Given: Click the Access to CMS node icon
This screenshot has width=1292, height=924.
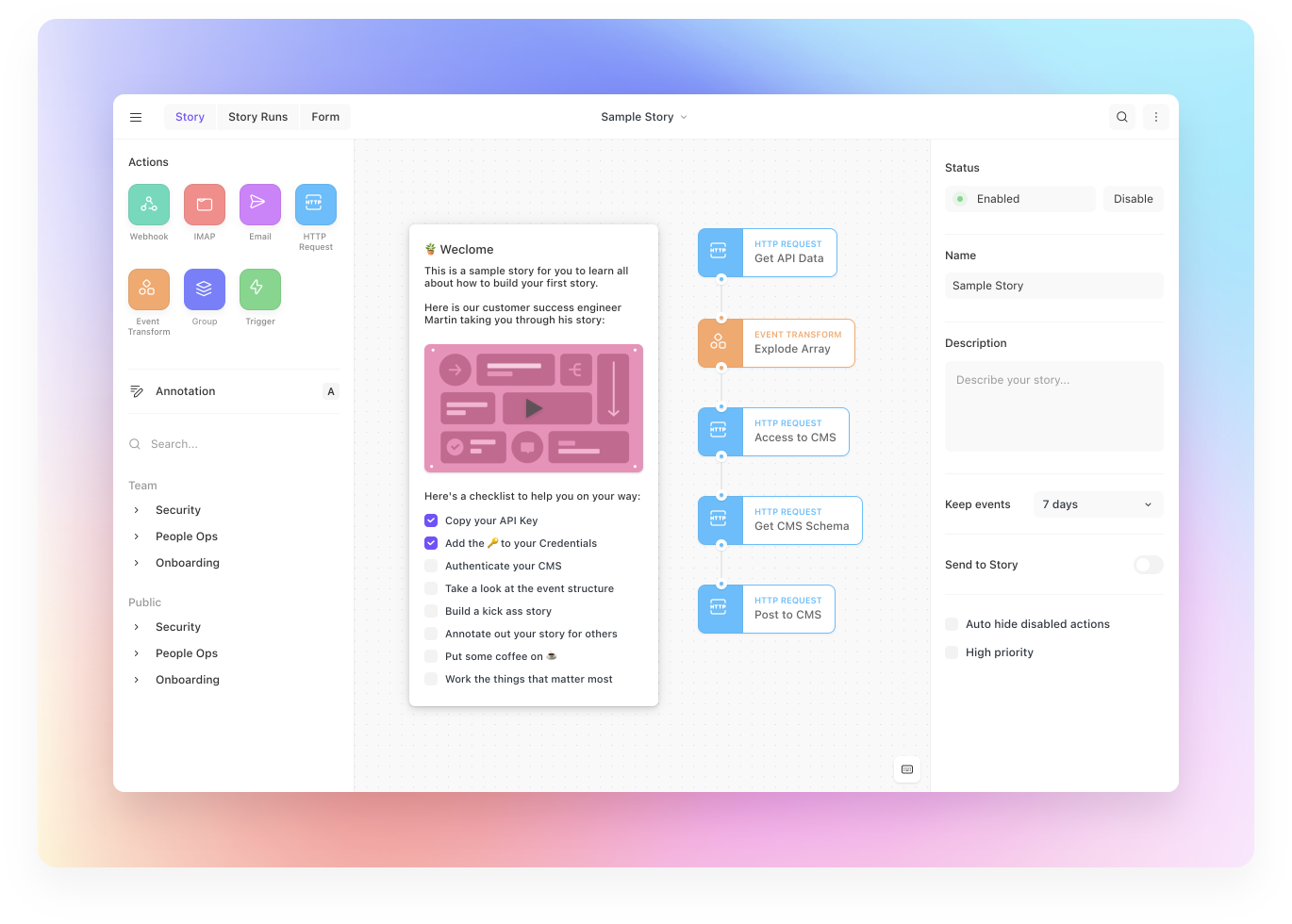Looking at the screenshot, I should click(x=720, y=432).
